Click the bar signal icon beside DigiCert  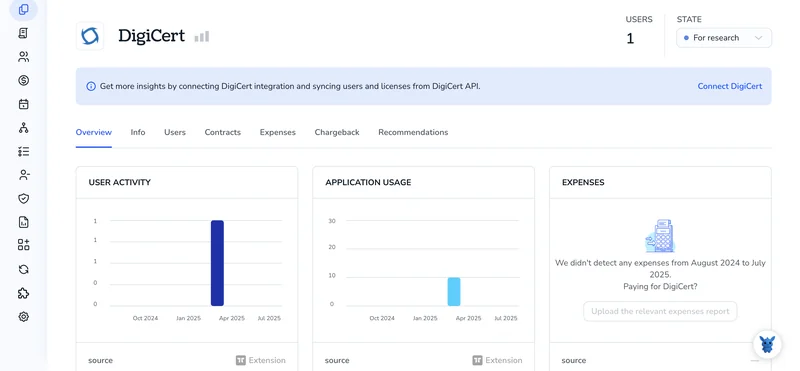202,36
